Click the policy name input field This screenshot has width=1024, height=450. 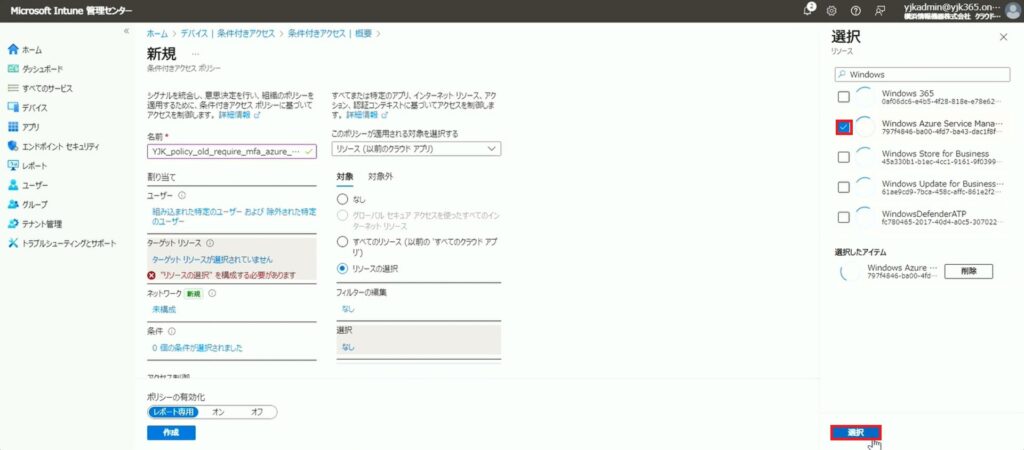pyautogui.click(x=232, y=152)
